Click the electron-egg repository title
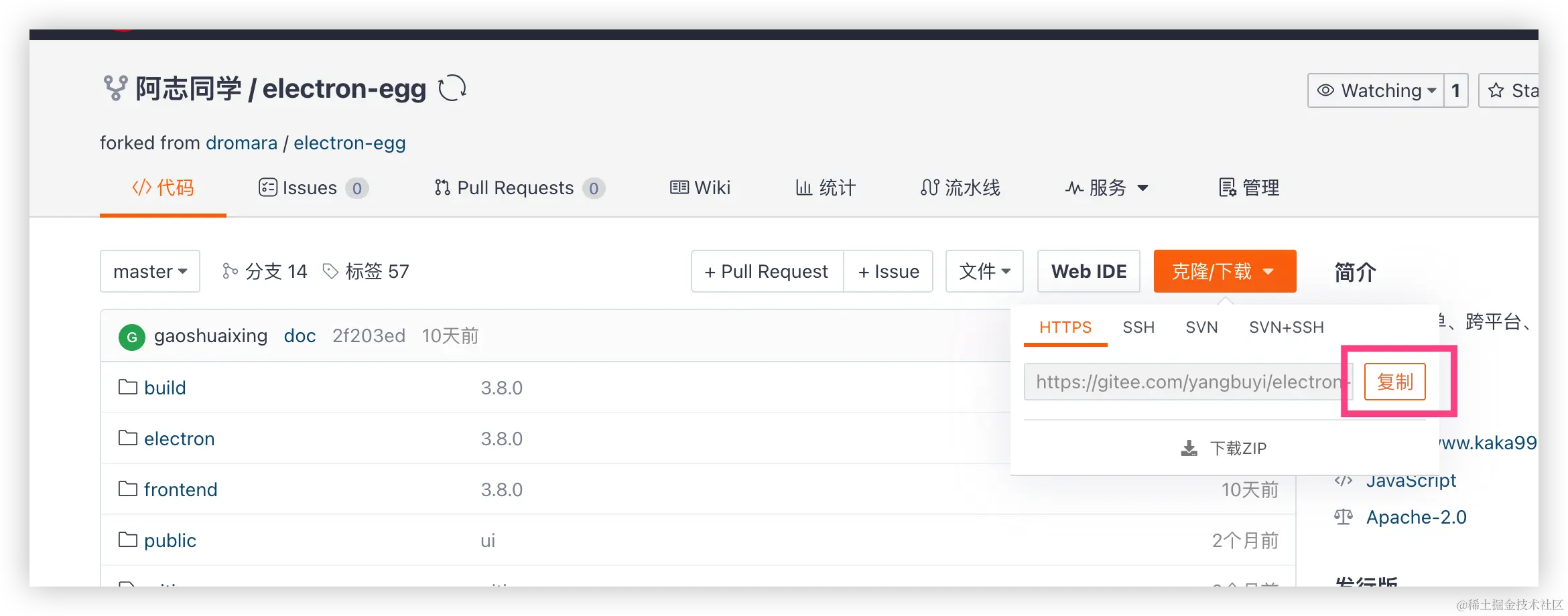Viewport: 1568px width, 616px height. (x=344, y=89)
